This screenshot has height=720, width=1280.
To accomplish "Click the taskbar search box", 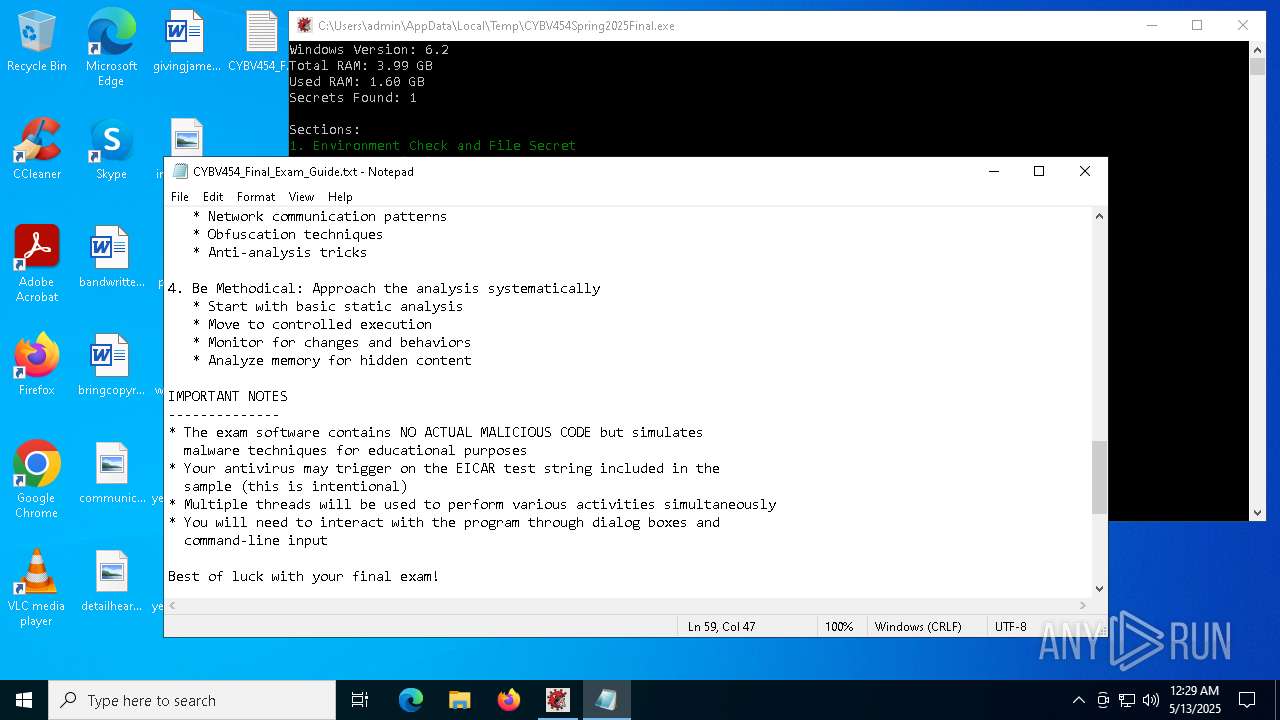I will pos(192,700).
